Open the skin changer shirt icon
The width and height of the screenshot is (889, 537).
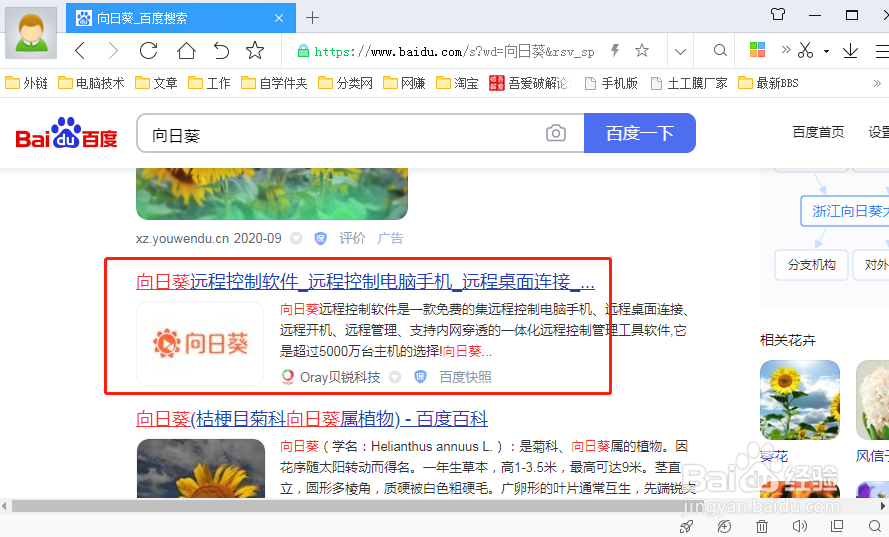pyautogui.click(x=778, y=14)
